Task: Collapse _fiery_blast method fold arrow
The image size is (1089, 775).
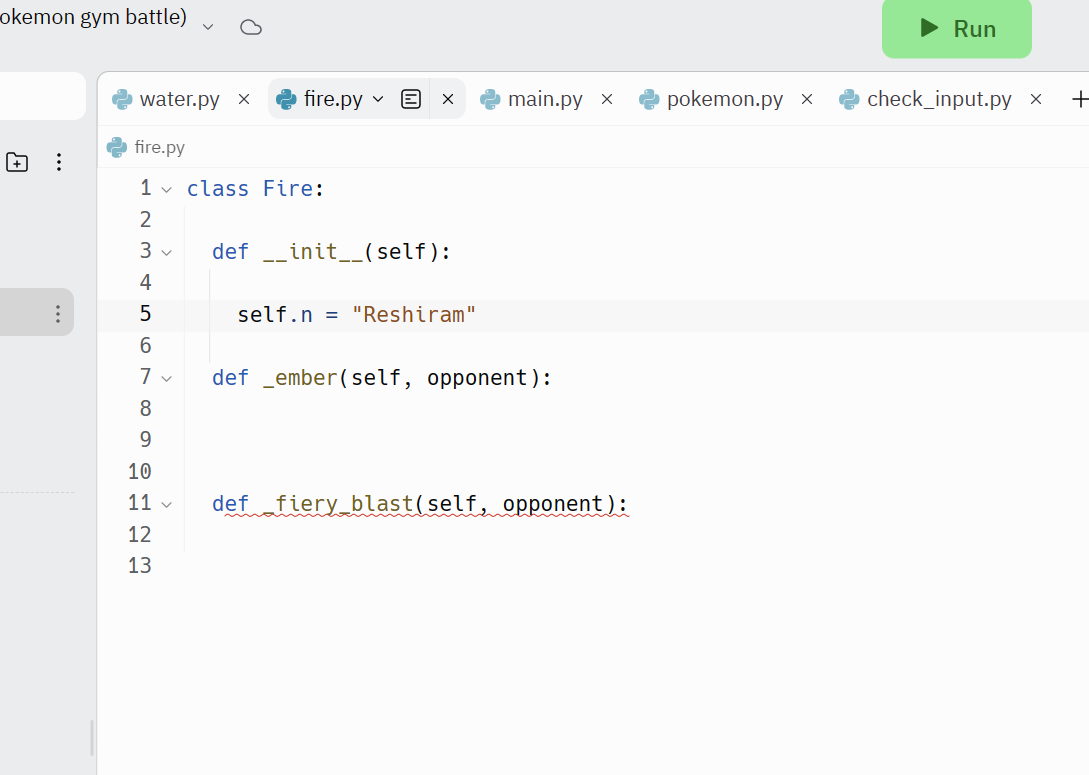Action: [x=167, y=505]
